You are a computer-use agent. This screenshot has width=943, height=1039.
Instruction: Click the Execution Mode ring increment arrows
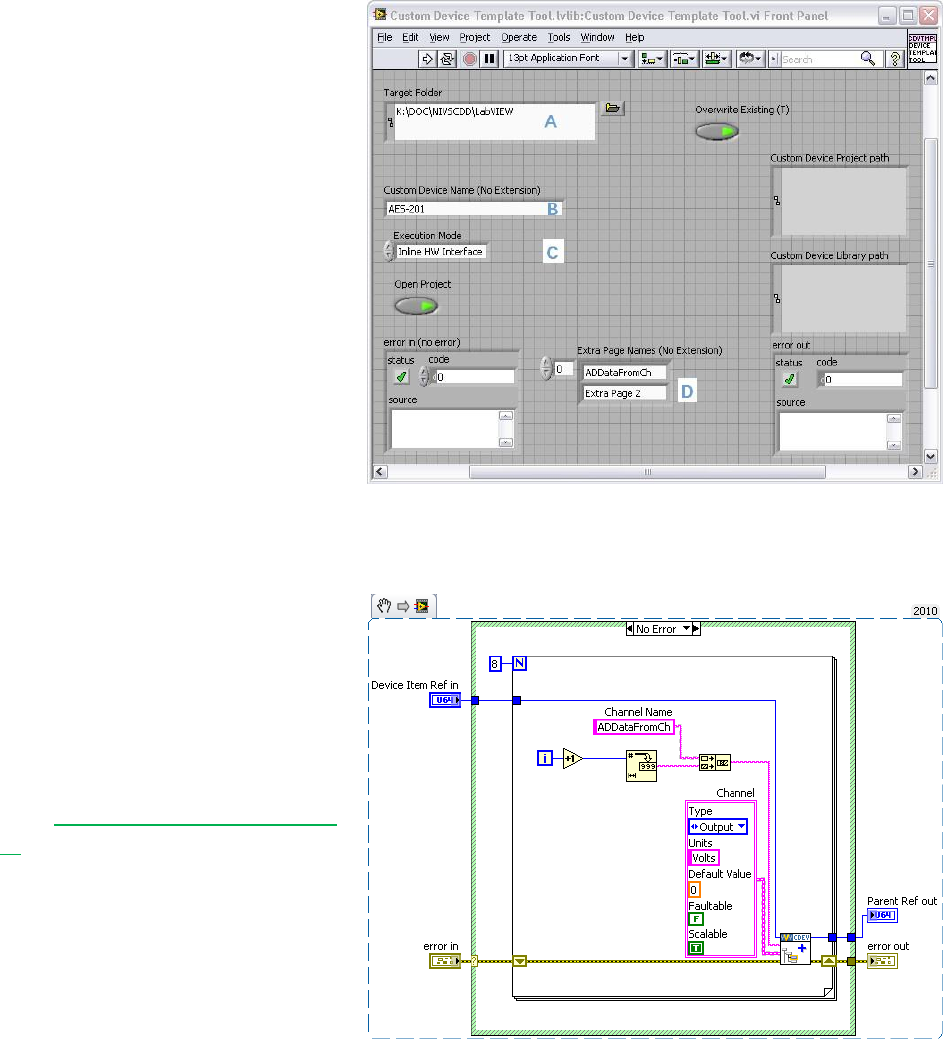[389, 251]
